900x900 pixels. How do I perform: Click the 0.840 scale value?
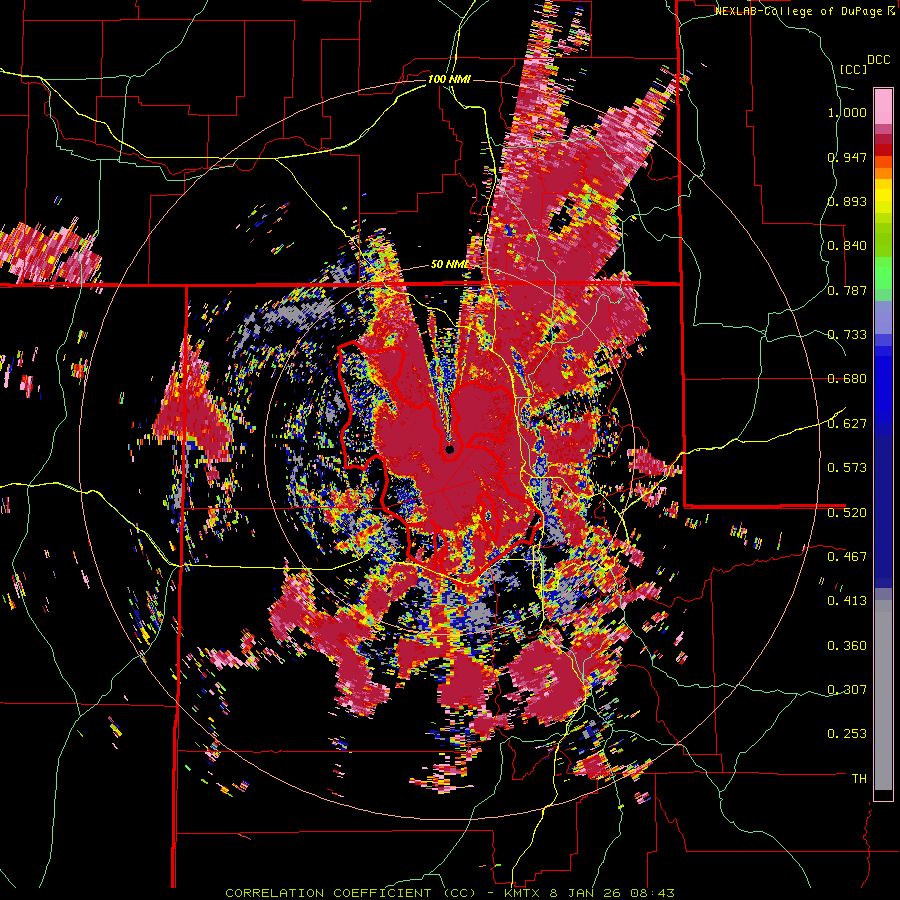tap(847, 246)
